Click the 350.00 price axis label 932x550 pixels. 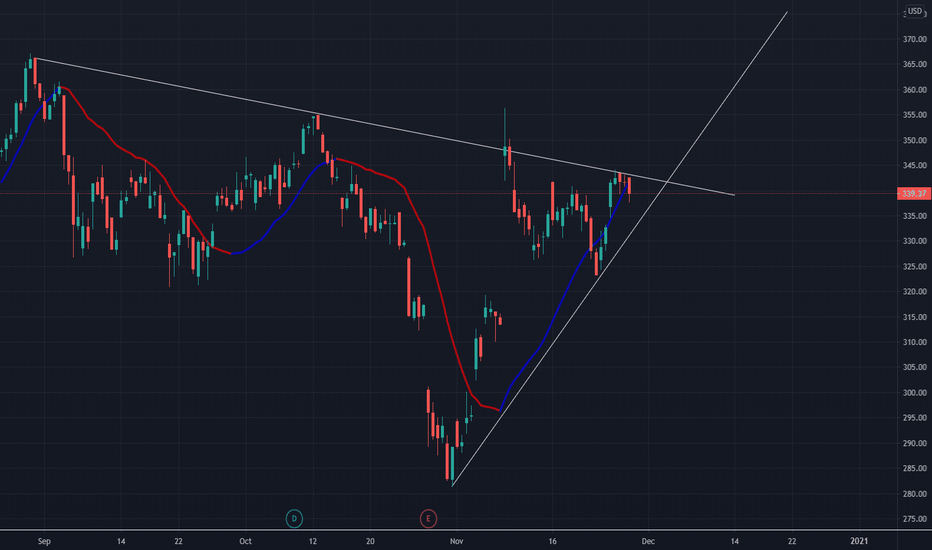(915, 140)
